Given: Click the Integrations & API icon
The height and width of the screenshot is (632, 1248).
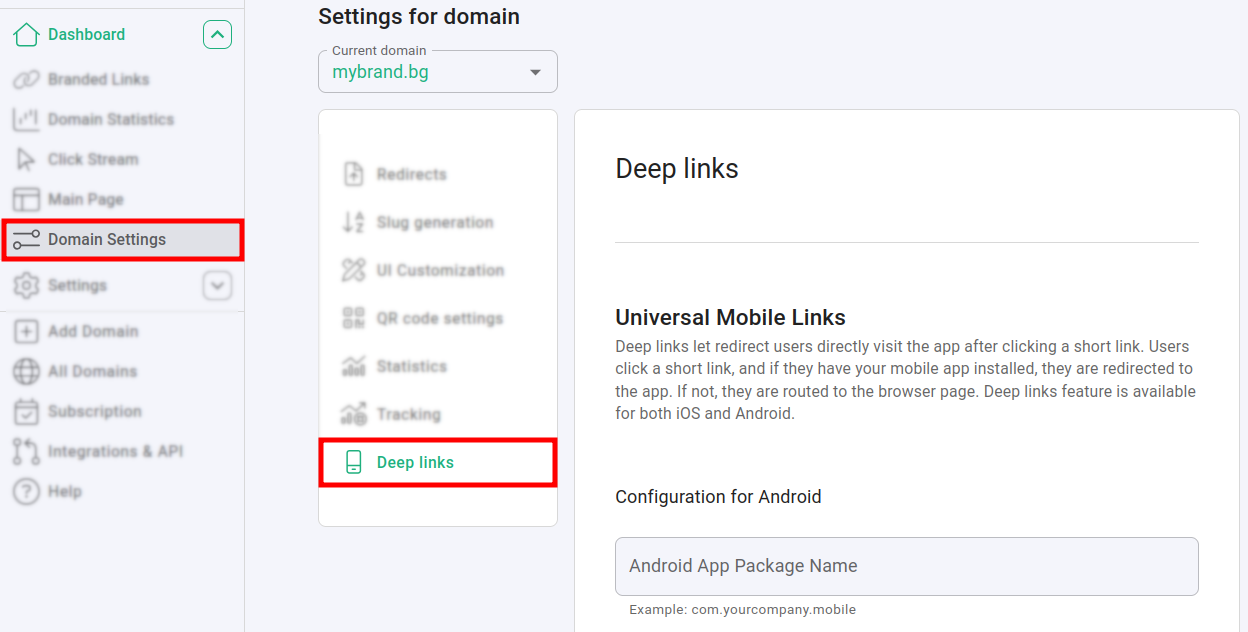Looking at the screenshot, I should click(x=26, y=452).
